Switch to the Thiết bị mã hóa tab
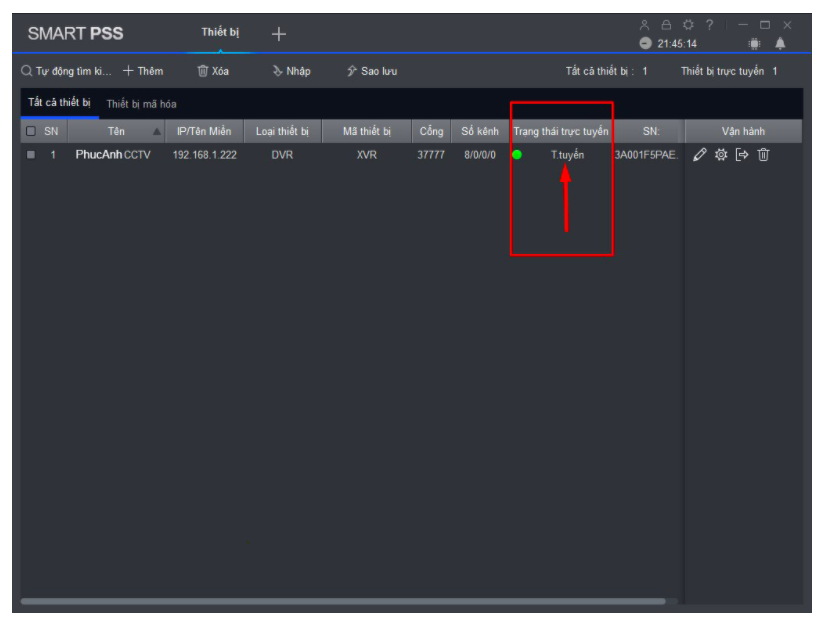This screenshot has width=822, height=628. [141, 104]
